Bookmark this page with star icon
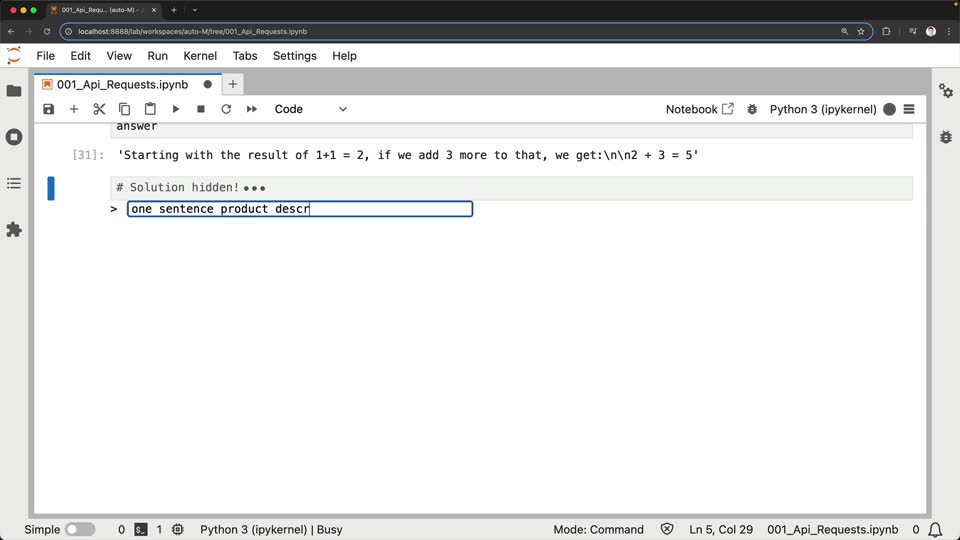The height and width of the screenshot is (540, 960). point(861,31)
